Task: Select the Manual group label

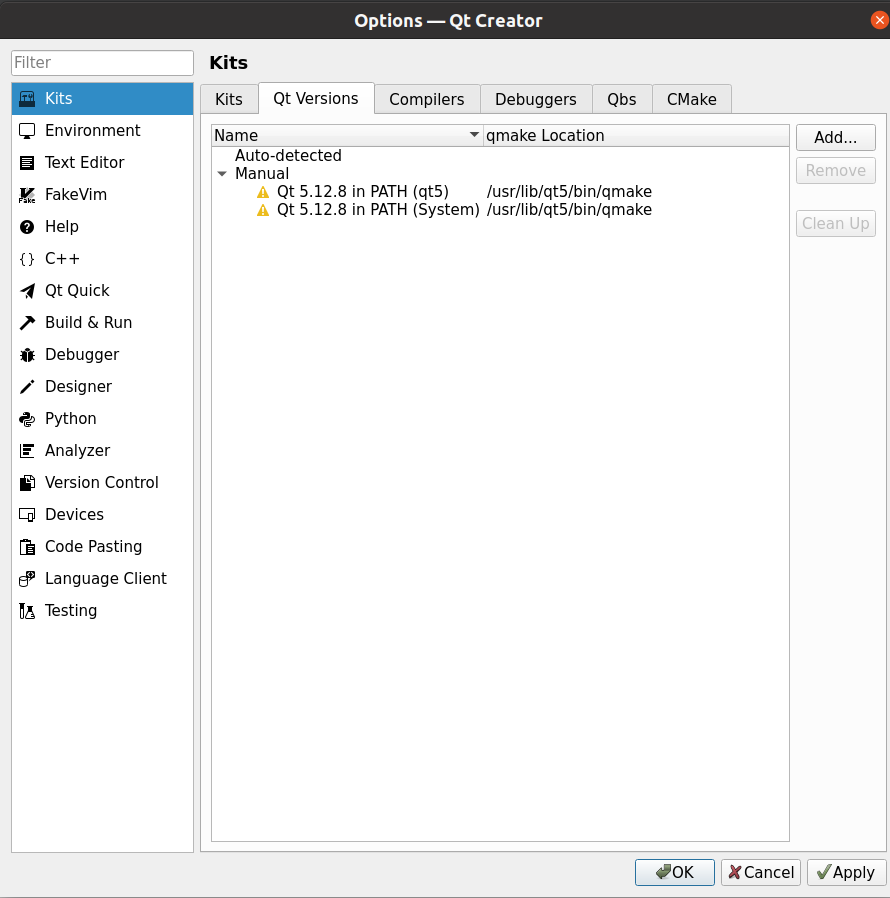Action: (262, 174)
